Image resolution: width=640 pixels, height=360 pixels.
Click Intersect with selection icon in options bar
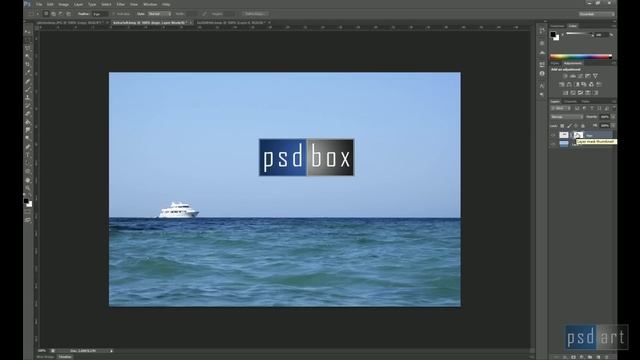[68, 14]
